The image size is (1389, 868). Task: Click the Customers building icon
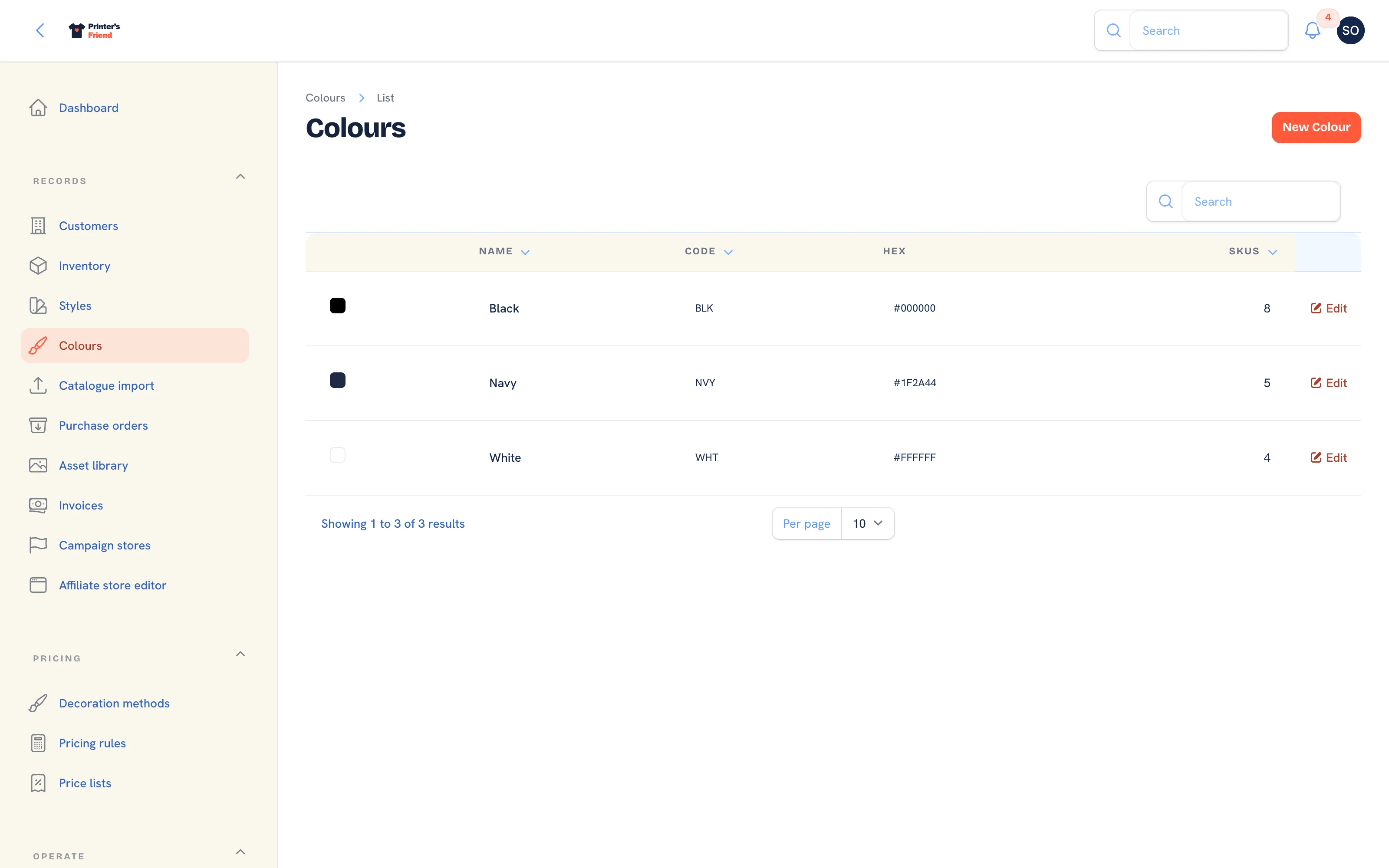pyautogui.click(x=39, y=226)
